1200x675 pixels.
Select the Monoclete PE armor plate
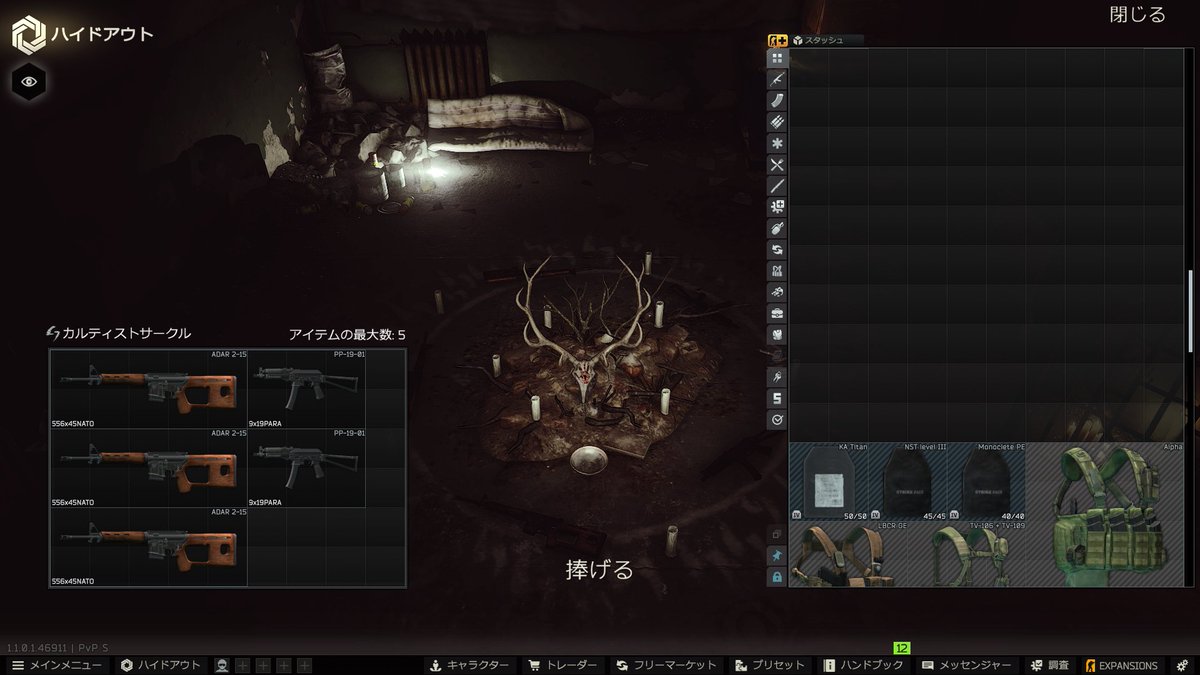(986, 481)
